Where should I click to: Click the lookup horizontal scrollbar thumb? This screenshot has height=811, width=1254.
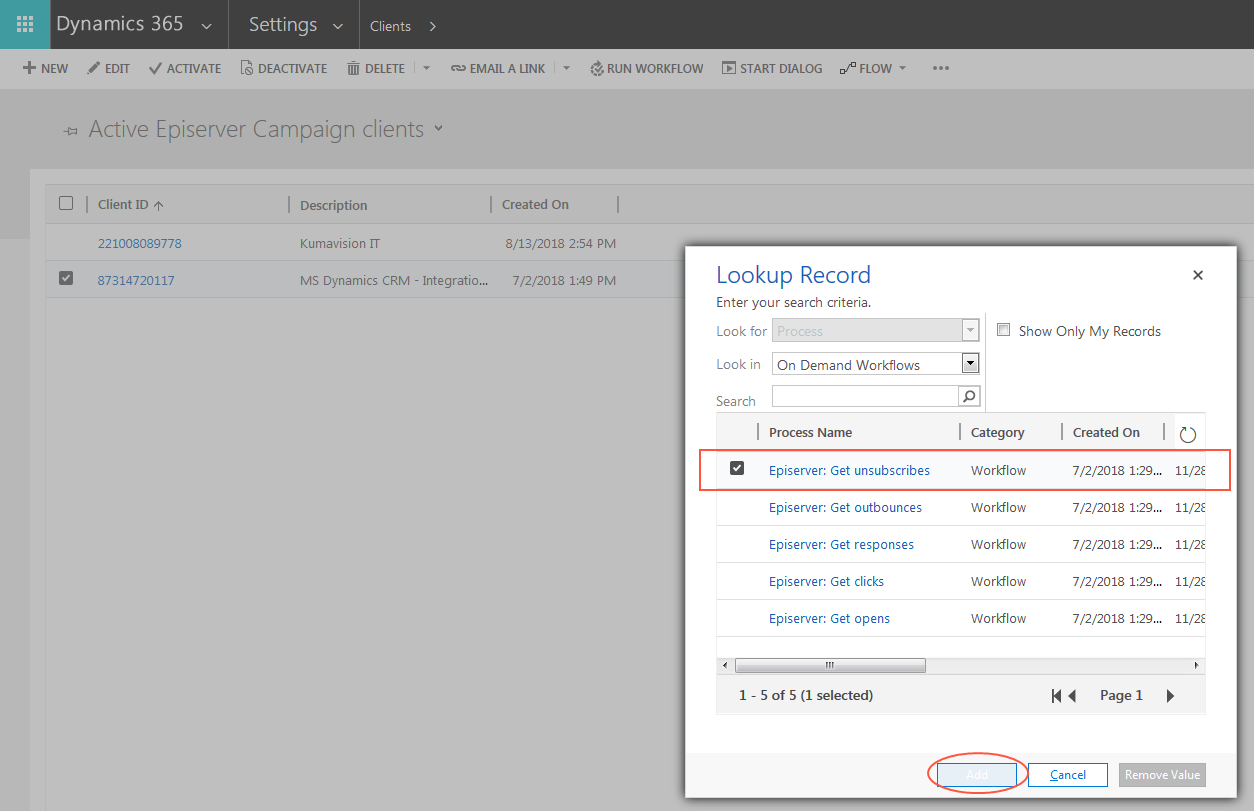[830, 665]
